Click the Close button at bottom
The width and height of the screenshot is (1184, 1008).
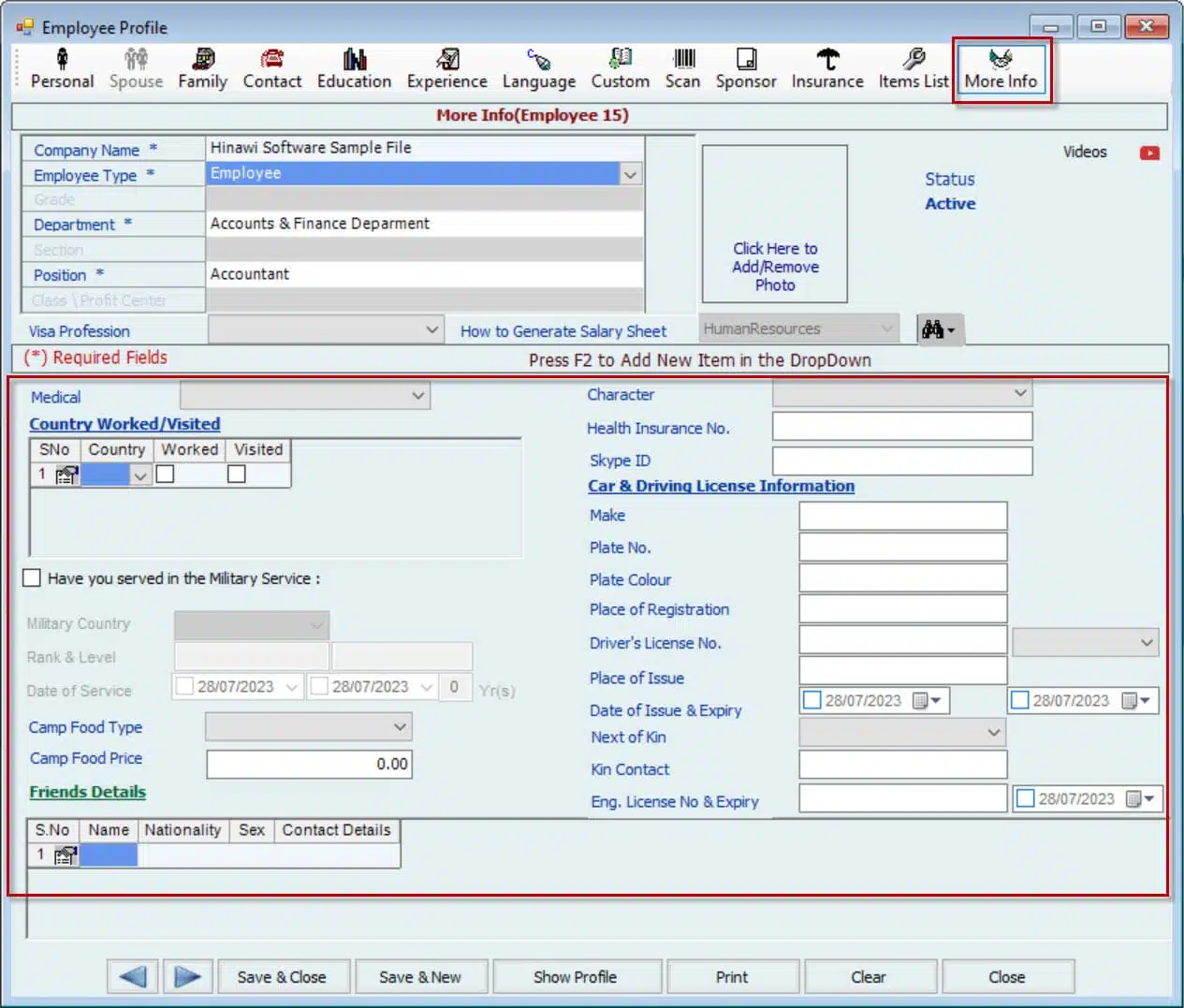click(1007, 976)
